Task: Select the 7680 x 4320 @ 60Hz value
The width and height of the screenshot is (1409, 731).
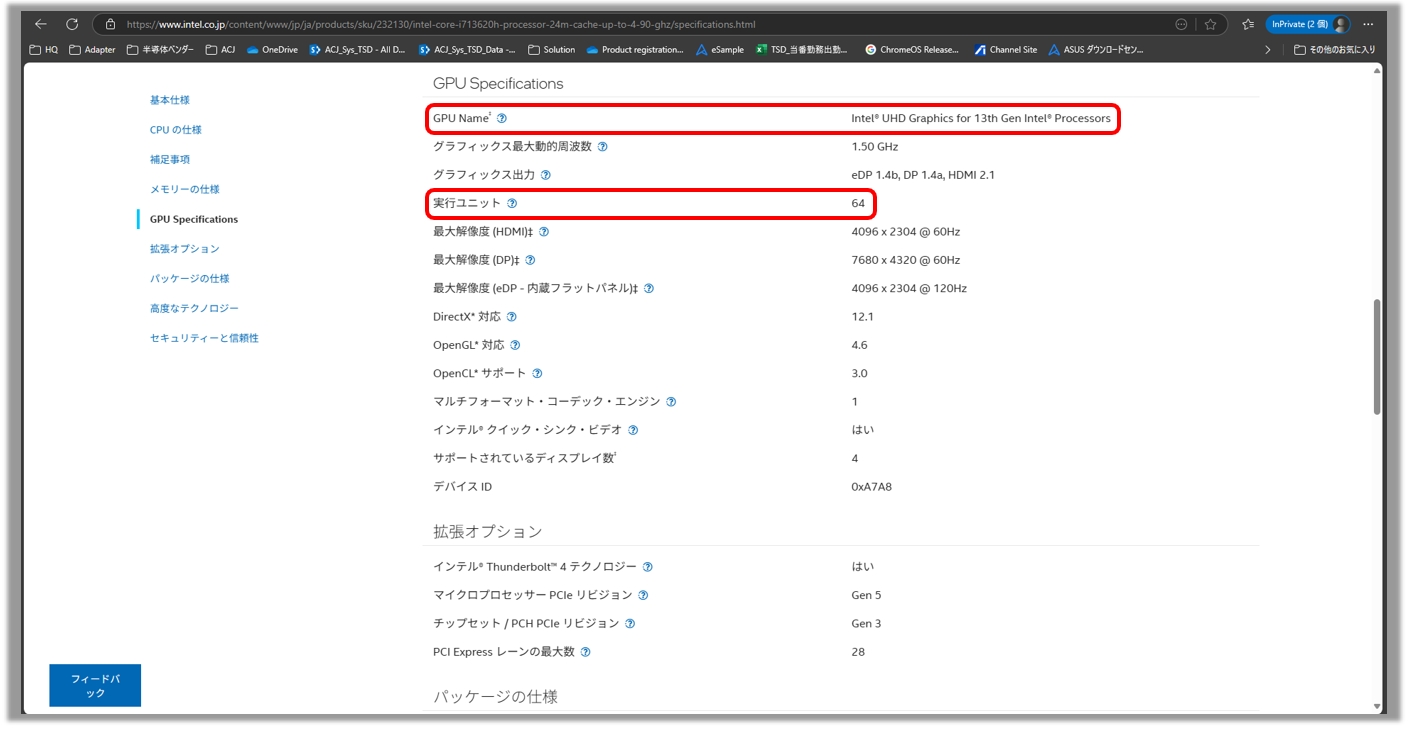Action: (906, 260)
